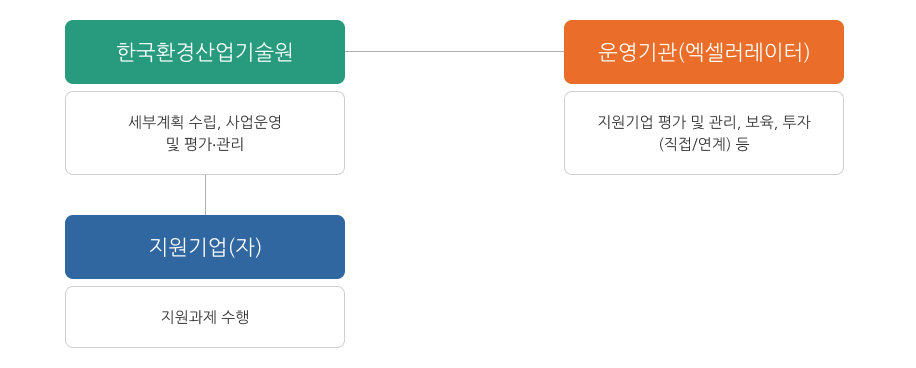916x368 pixels.
Task: Select the 지원과제 수행 description box
Action: (205, 317)
